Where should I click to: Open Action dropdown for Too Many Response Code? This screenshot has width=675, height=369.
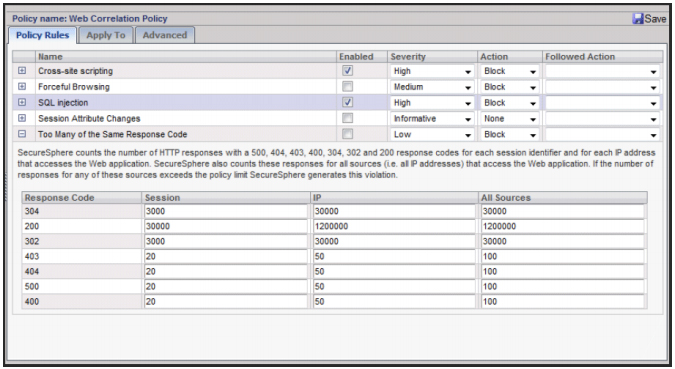509,135
